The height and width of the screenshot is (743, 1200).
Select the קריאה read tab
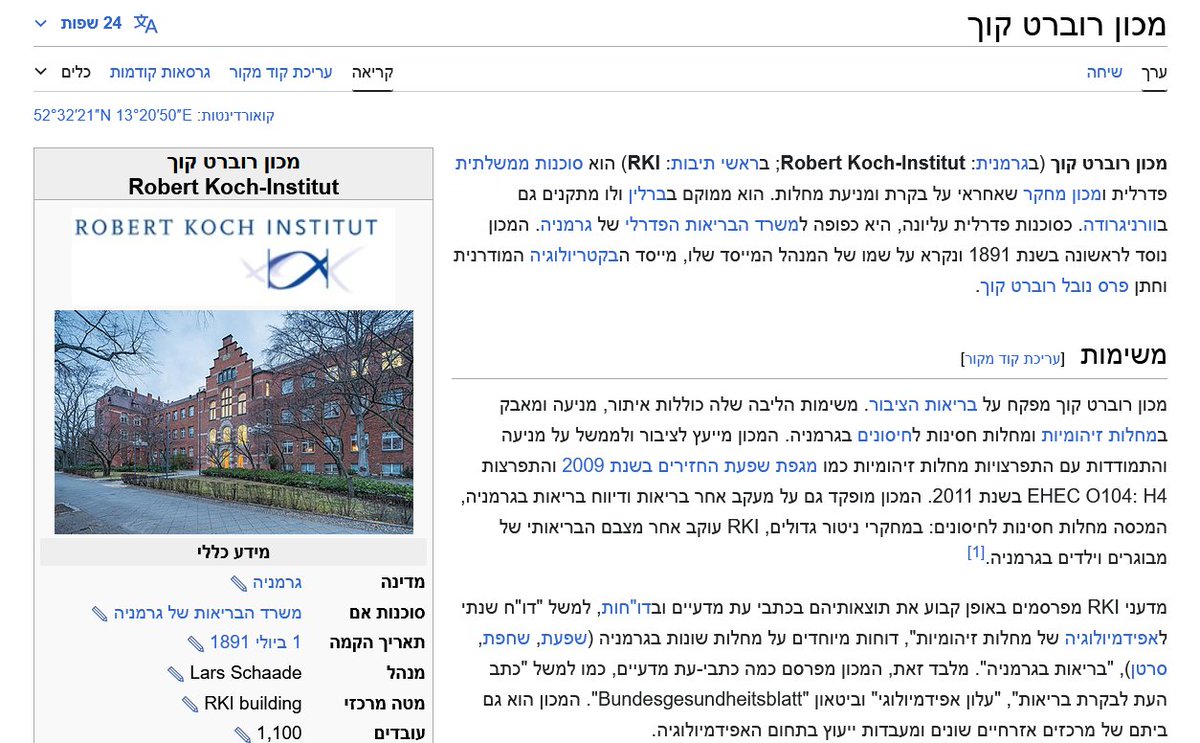point(372,72)
